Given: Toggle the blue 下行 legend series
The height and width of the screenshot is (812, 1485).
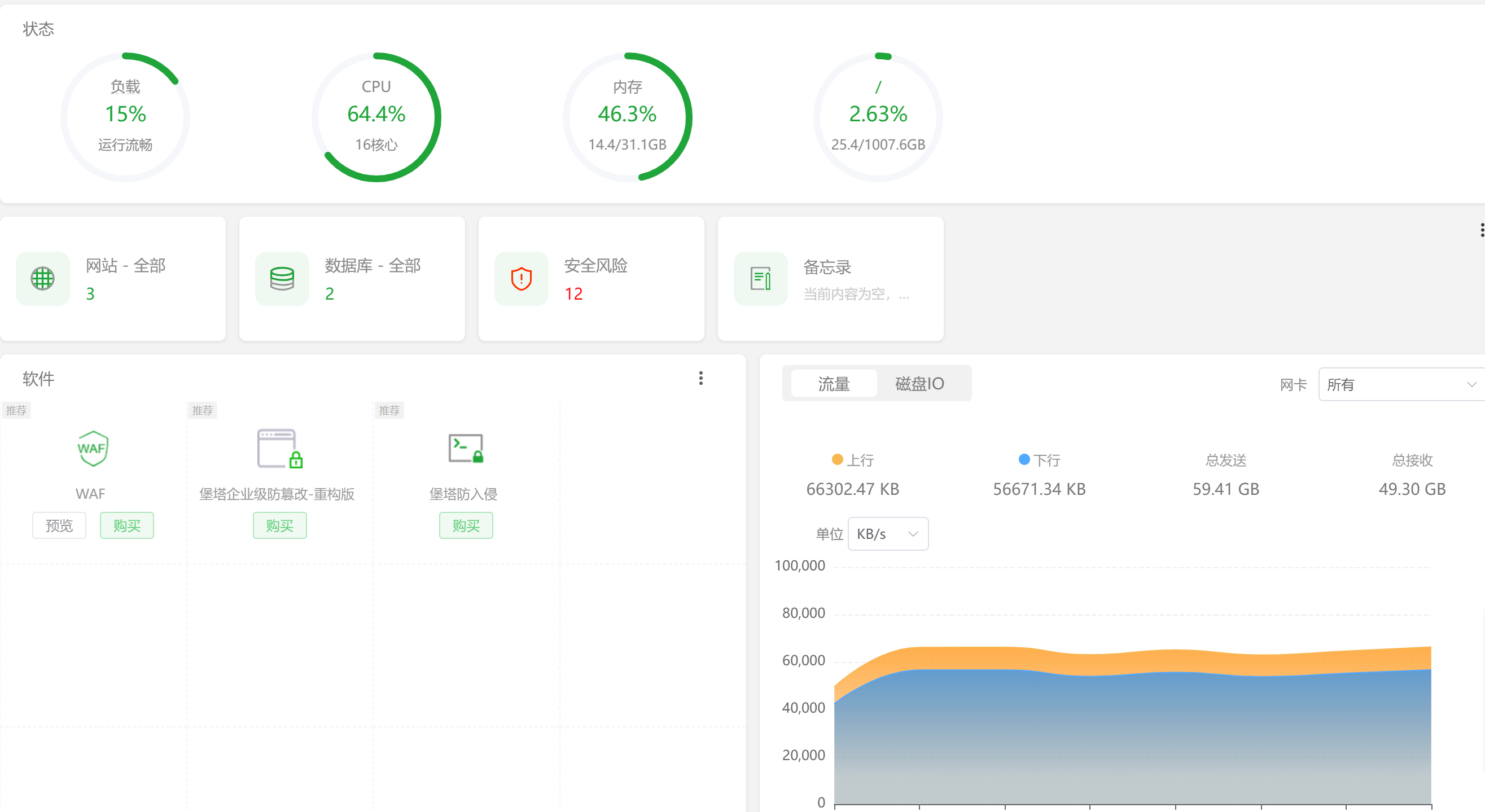Looking at the screenshot, I should (x=1039, y=460).
